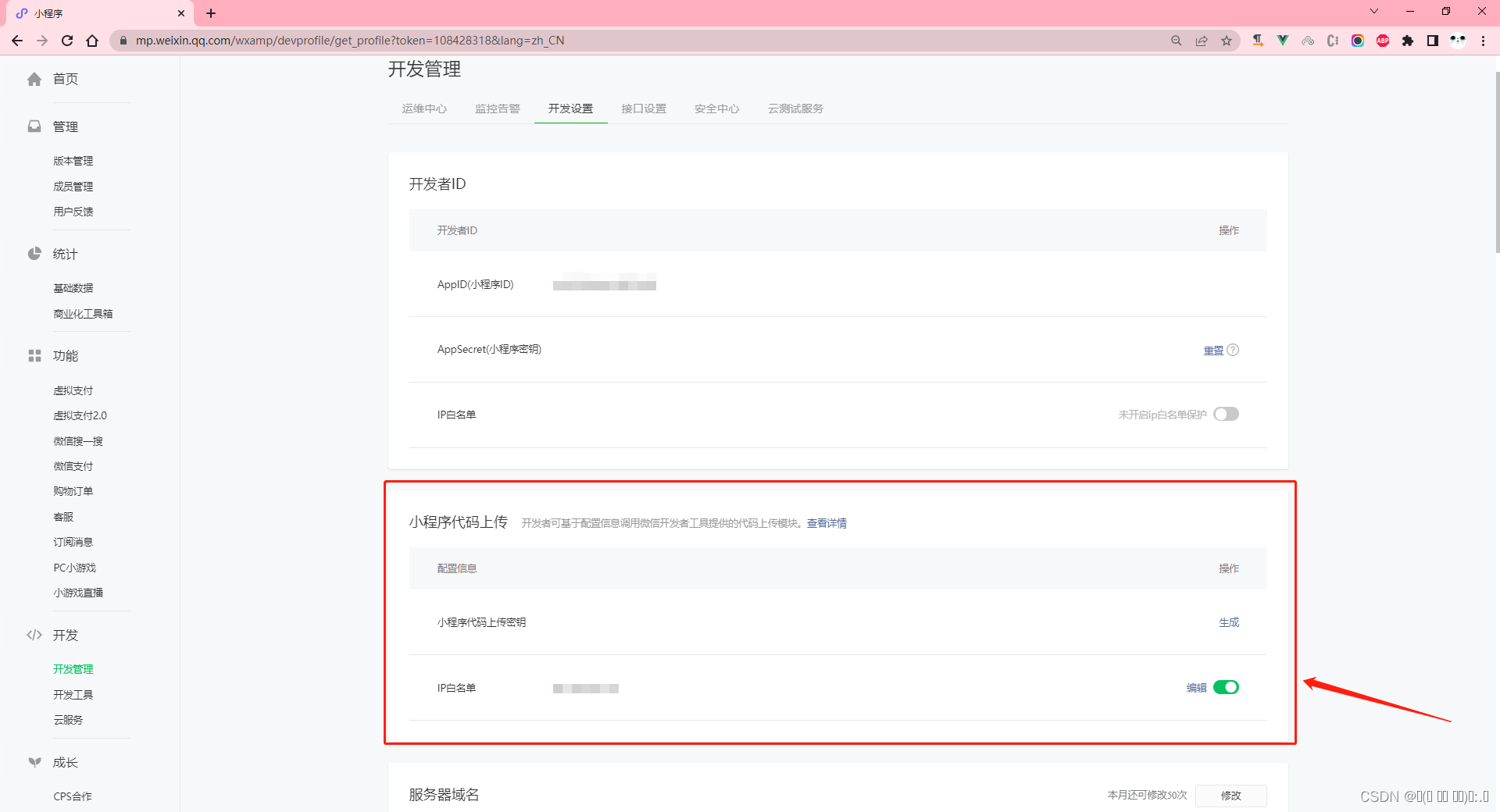Open 成员管理 in sidebar
This screenshot has width=1500, height=812.
click(x=73, y=187)
